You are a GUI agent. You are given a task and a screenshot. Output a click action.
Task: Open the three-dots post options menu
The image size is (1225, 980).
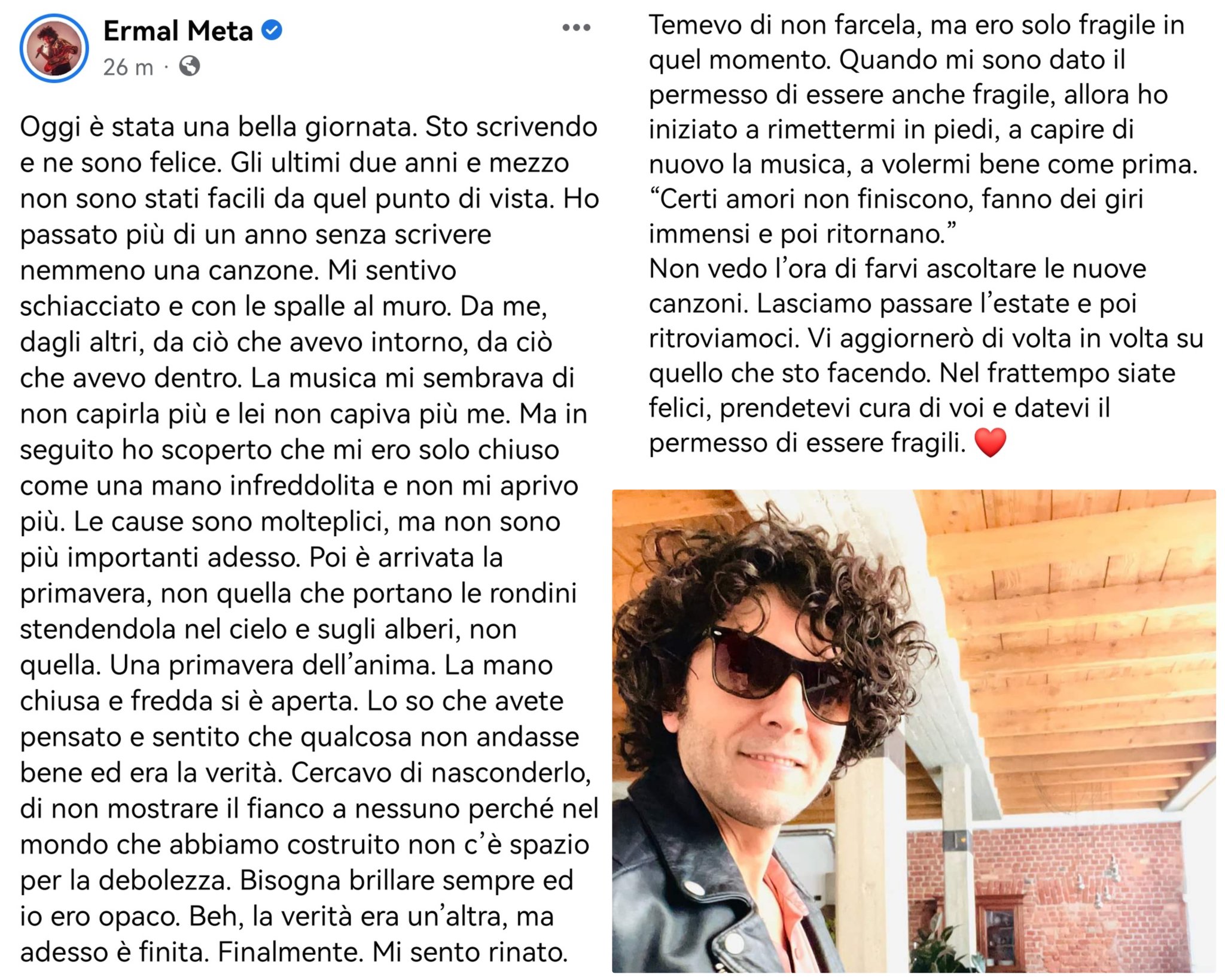pyautogui.click(x=576, y=28)
